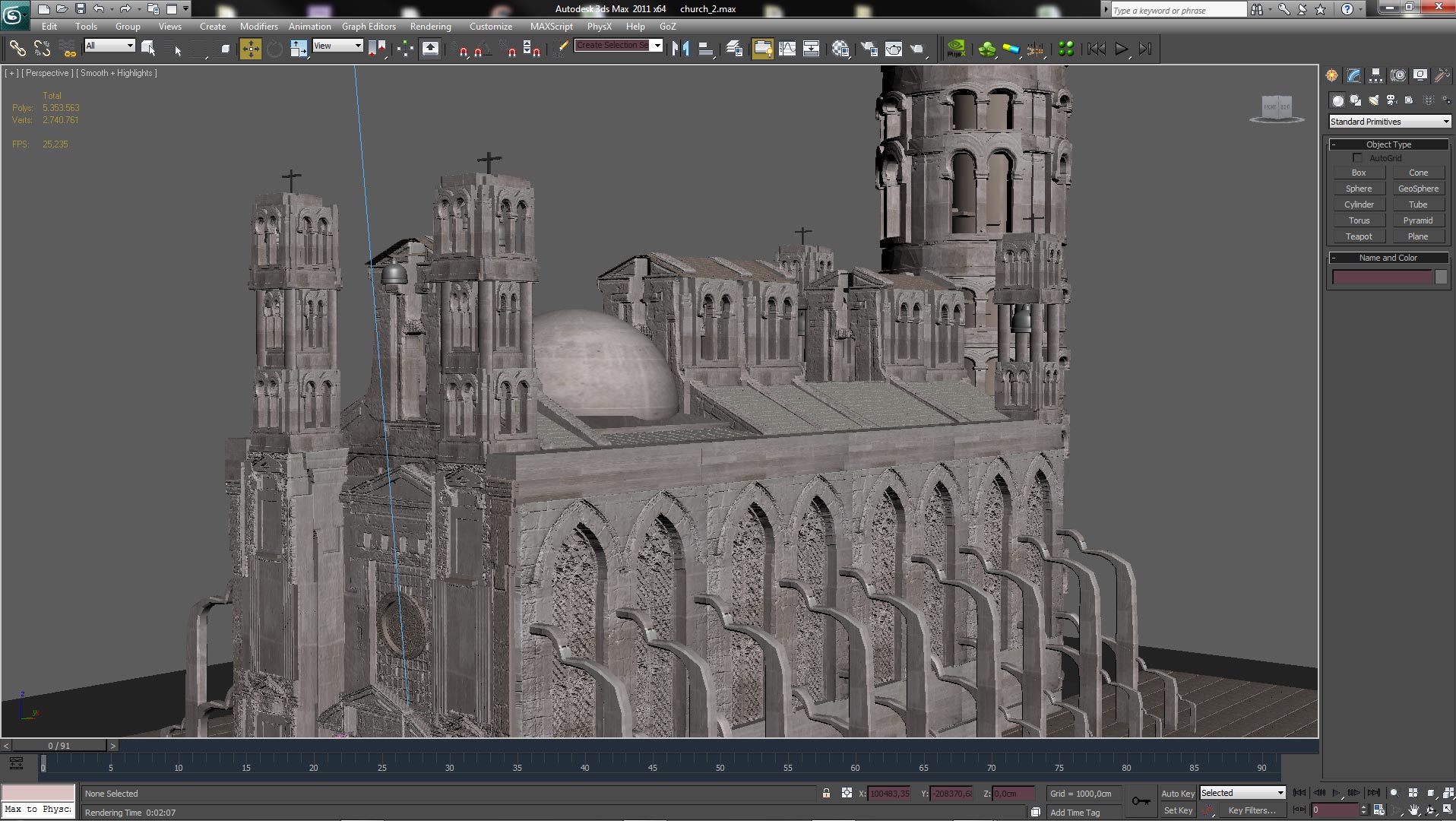The image size is (1456, 821).
Task: Click the Auto Key button
Action: (x=1178, y=794)
